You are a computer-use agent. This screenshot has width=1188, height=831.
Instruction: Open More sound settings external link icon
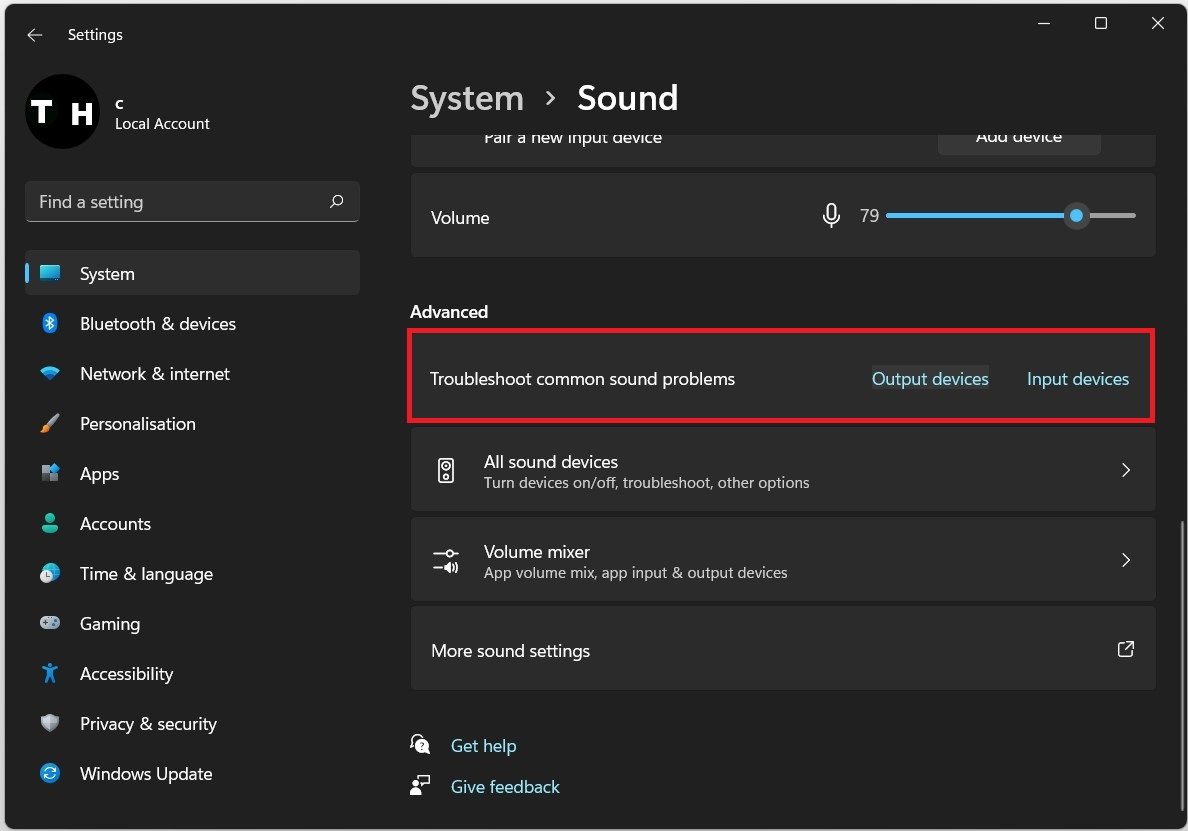pyautogui.click(x=1125, y=650)
